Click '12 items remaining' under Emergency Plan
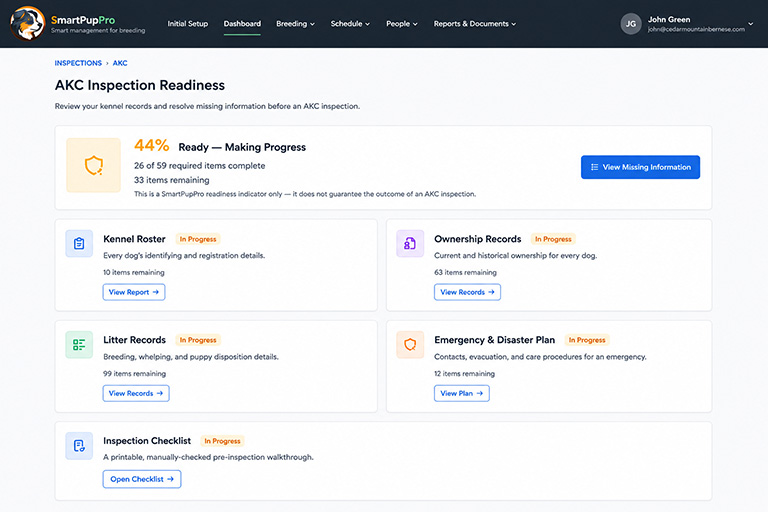The image size is (768, 512). coord(464,373)
